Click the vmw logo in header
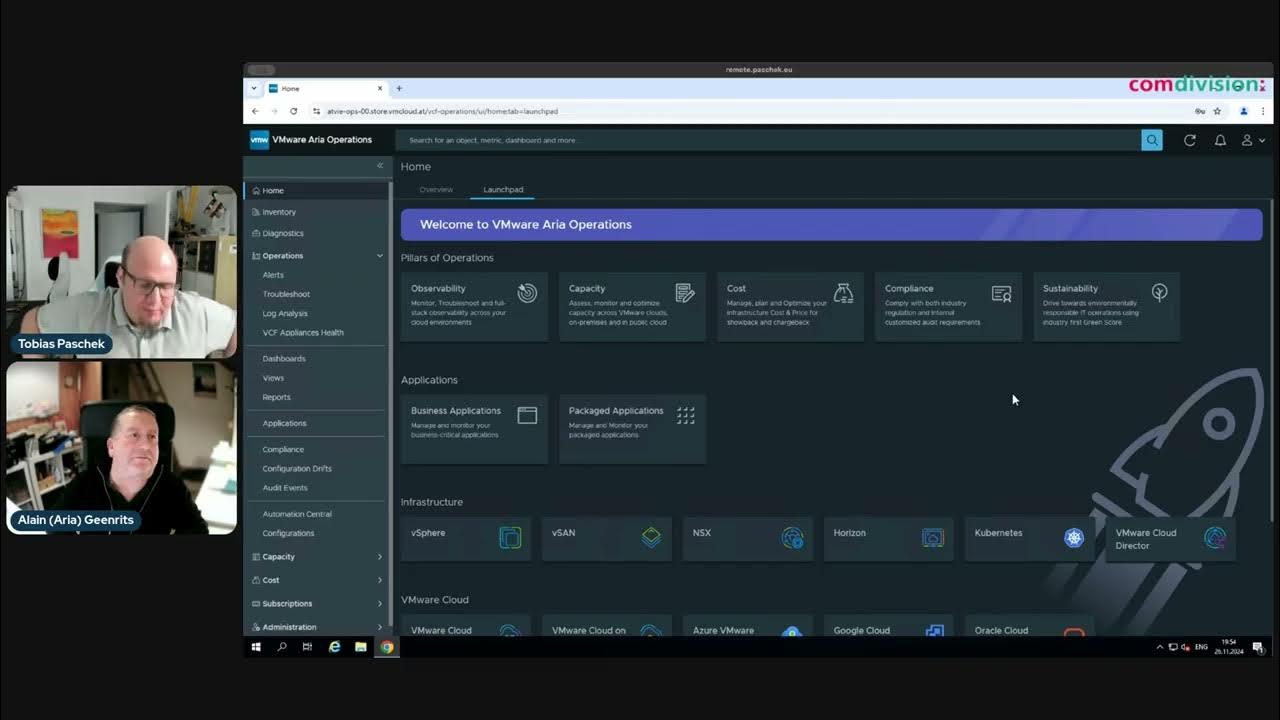The image size is (1280, 720). (x=259, y=140)
